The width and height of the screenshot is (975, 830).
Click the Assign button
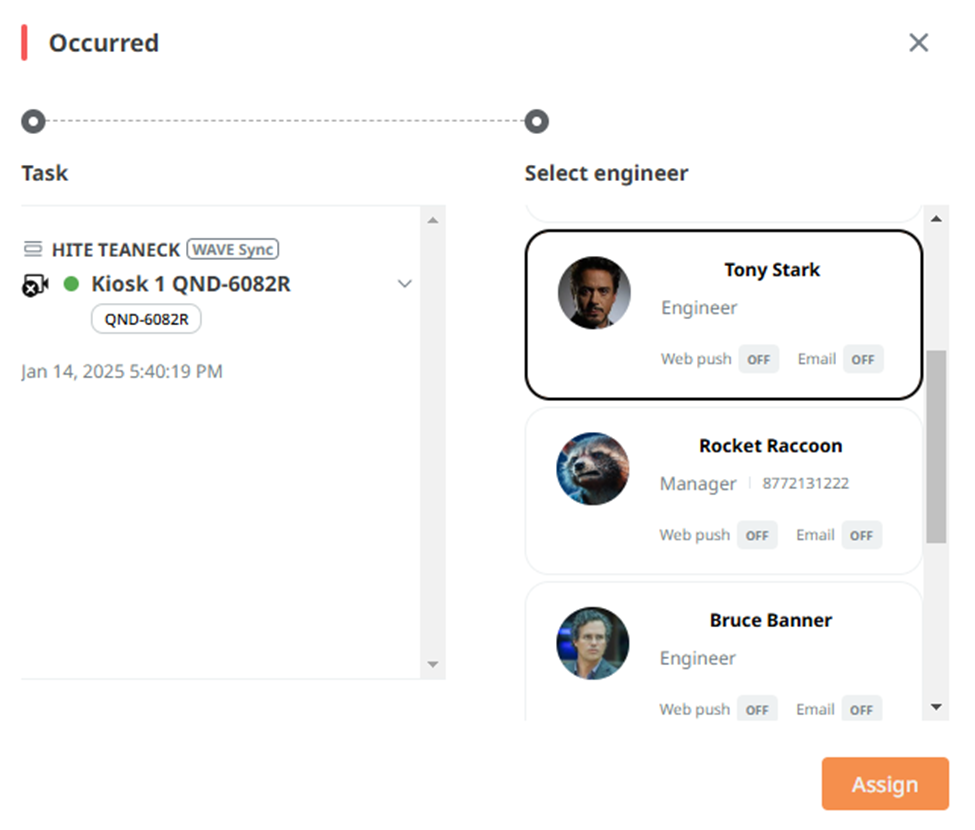(885, 783)
